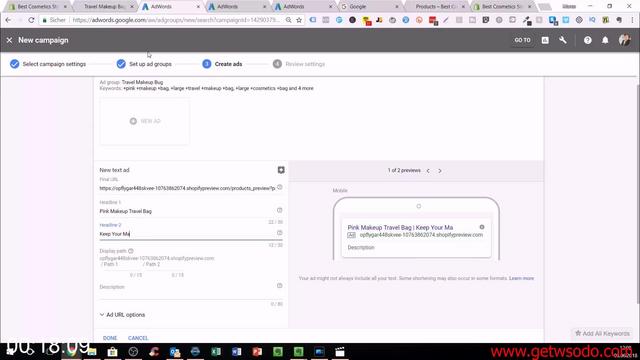
Task: Click the AdWords URL in the address bar
Action: tap(176, 20)
